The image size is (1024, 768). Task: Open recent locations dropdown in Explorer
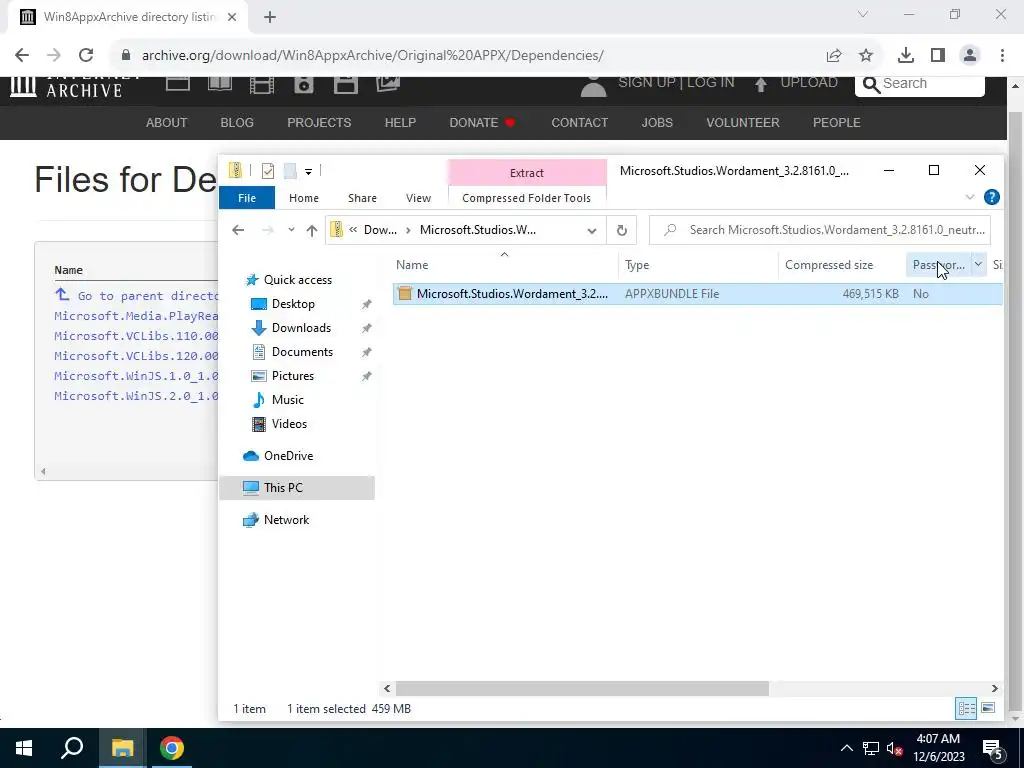click(x=291, y=230)
